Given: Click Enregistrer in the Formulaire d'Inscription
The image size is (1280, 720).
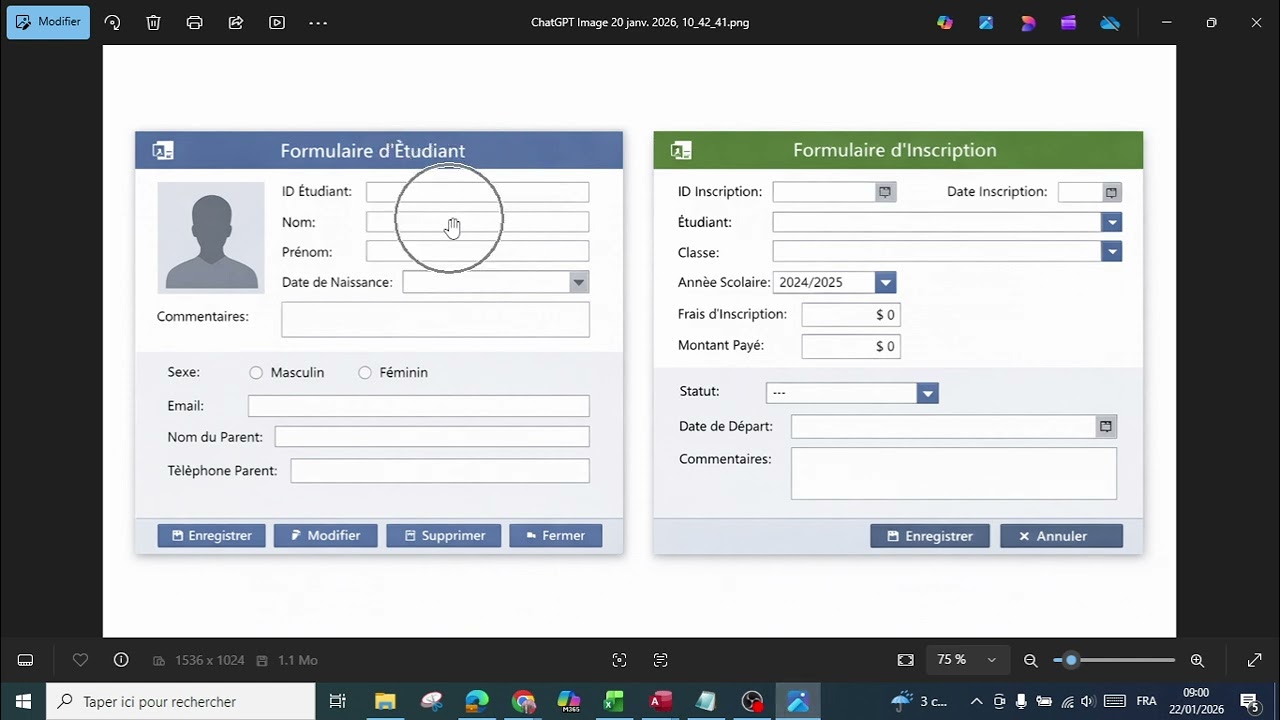Looking at the screenshot, I should (930, 536).
